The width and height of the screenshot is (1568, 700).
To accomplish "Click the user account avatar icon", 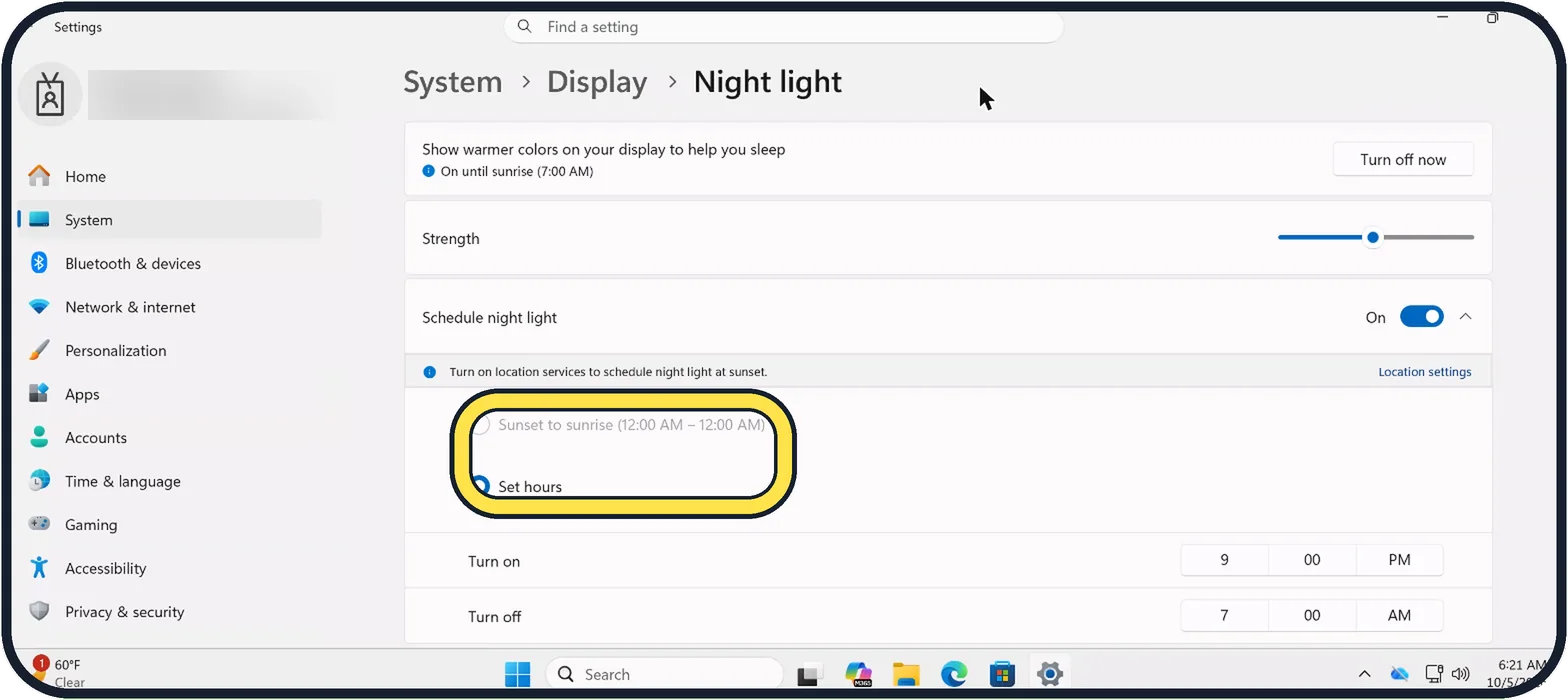I will click(x=50, y=95).
